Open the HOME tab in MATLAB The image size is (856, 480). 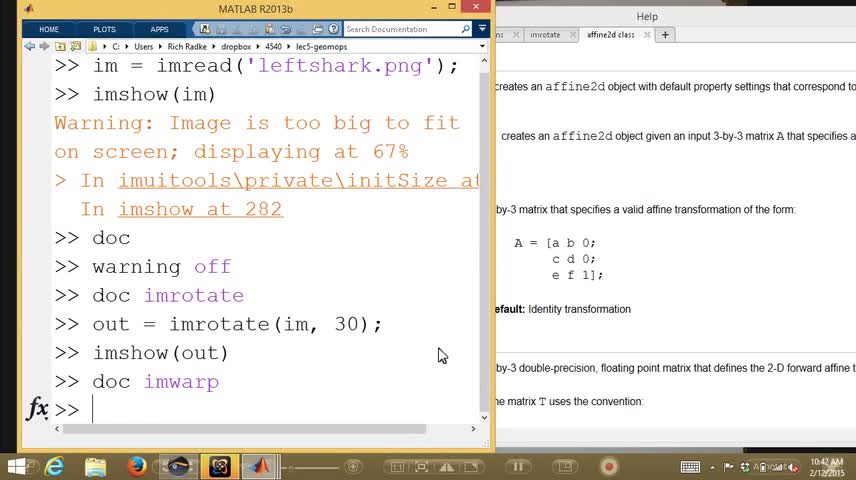click(x=49, y=29)
